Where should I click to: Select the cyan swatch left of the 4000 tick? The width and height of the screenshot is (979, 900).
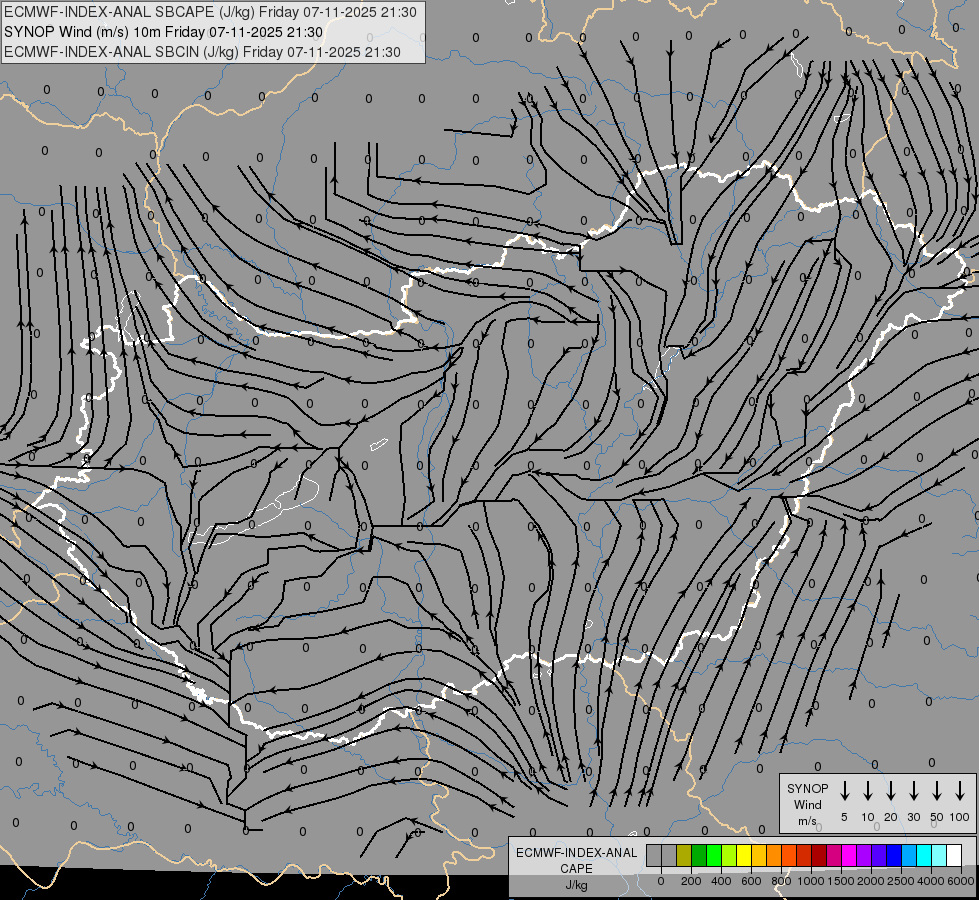point(925,855)
